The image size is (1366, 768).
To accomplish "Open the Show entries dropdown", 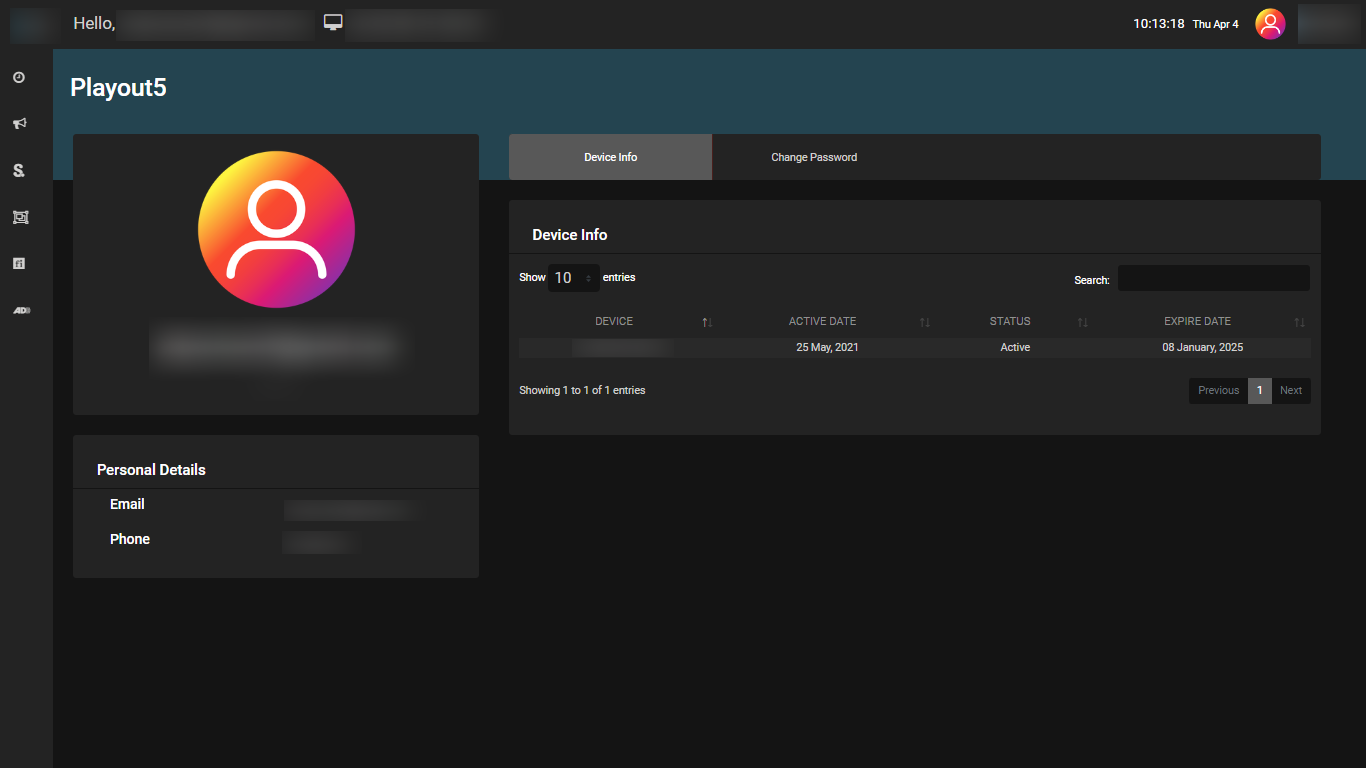I will point(573,278).
